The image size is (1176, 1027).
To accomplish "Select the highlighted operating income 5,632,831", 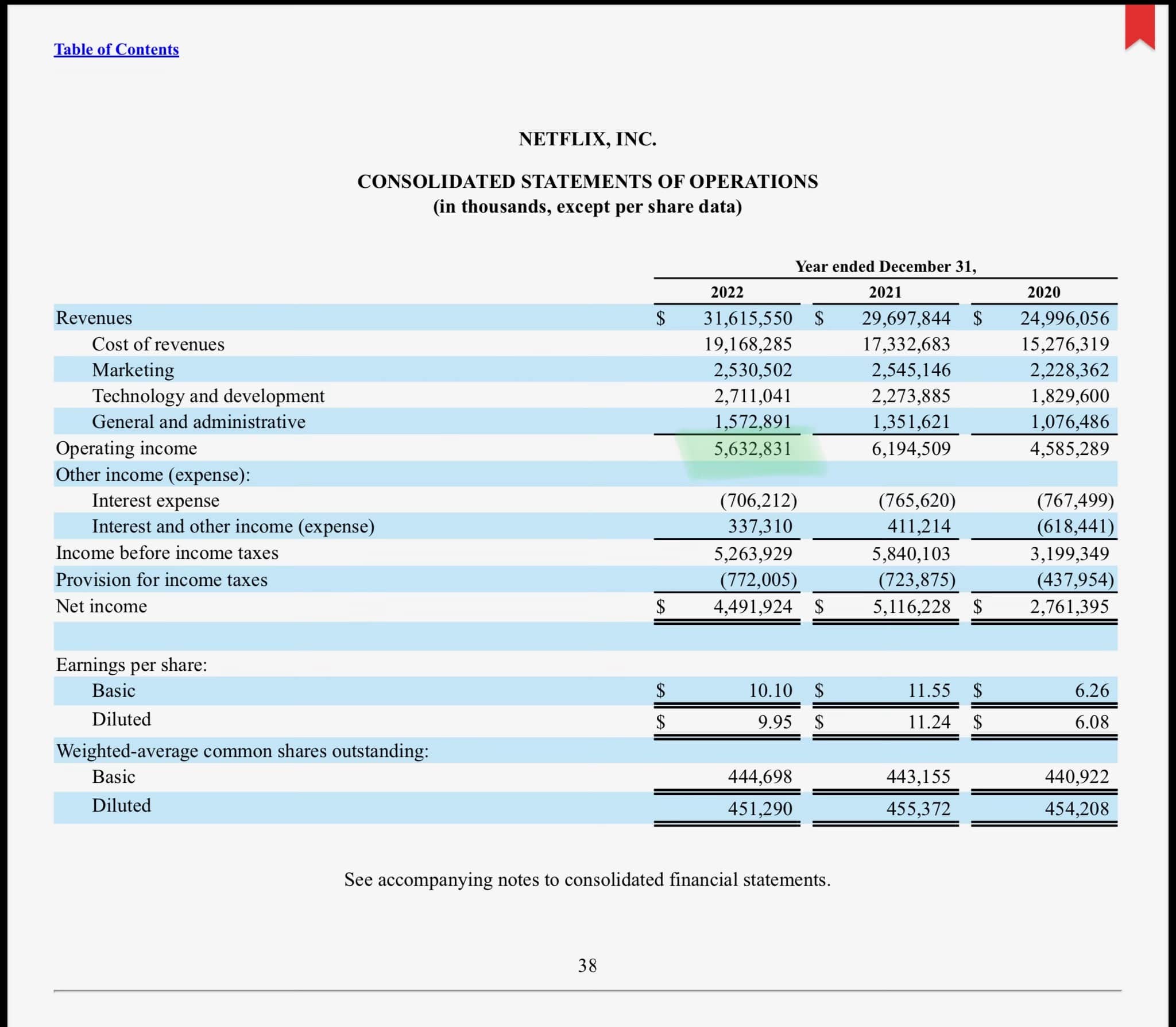I will coord(753,449).
